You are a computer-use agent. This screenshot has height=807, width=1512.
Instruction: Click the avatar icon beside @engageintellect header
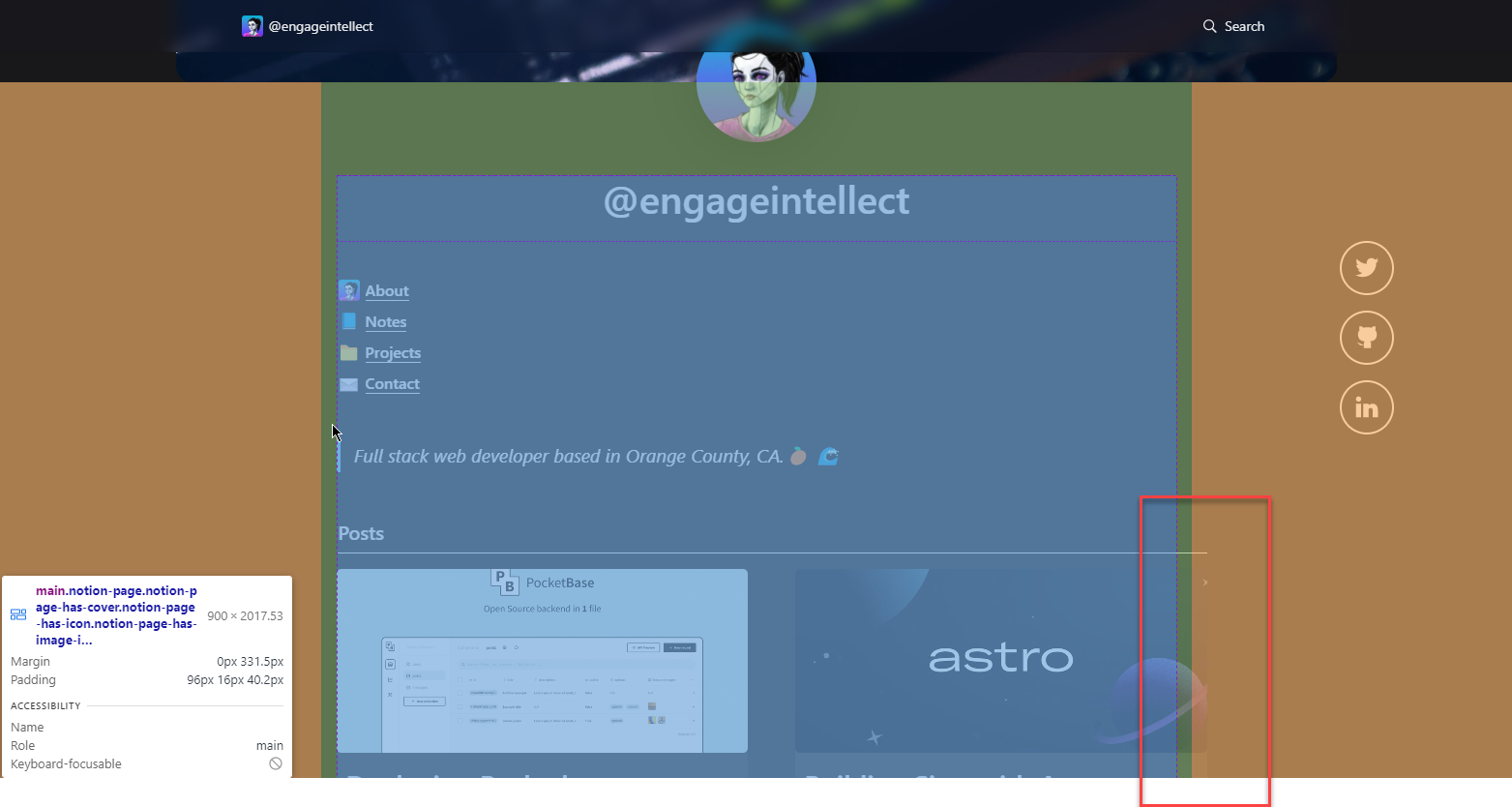pyautogui.click(x=252, y=25)
